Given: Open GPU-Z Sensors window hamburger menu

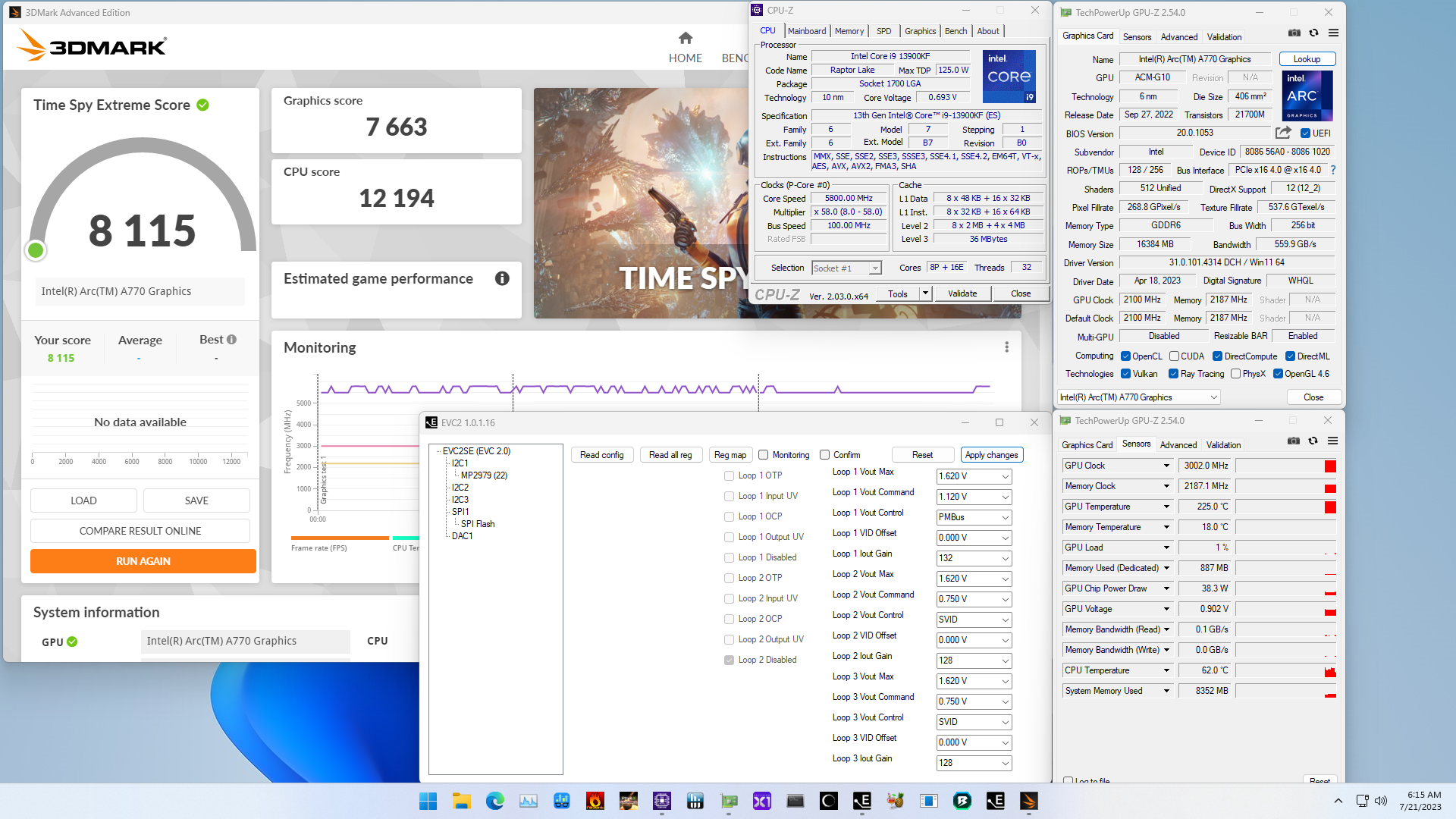Looking at the screenshot, I should (1332, 441).
